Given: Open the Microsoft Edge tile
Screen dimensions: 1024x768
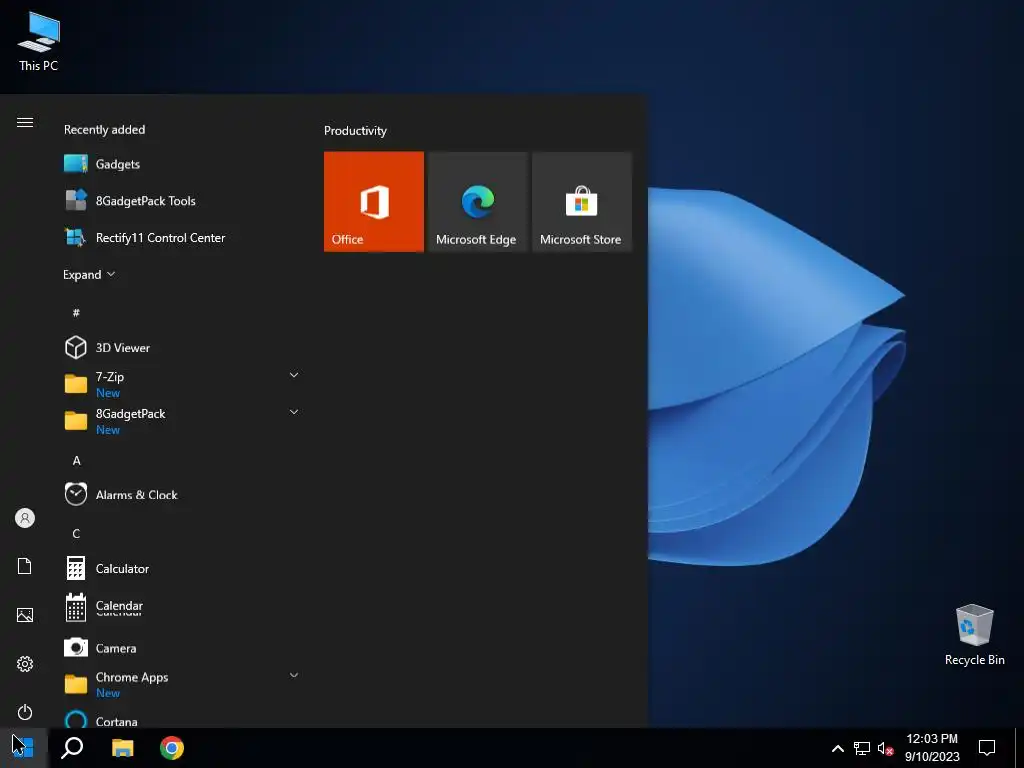Looking at the screenshot, I should point(477,201).
